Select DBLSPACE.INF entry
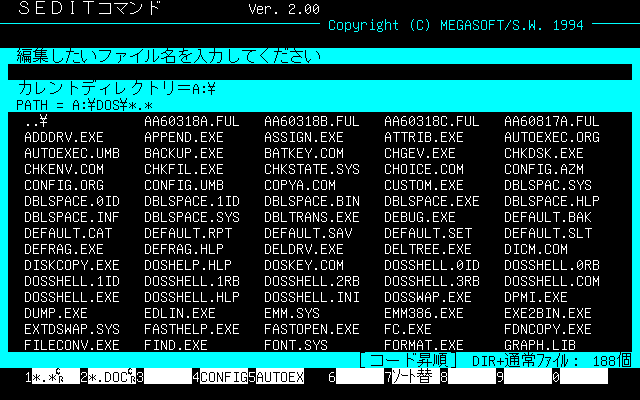640x400 pixels. (x=72, y=217)
